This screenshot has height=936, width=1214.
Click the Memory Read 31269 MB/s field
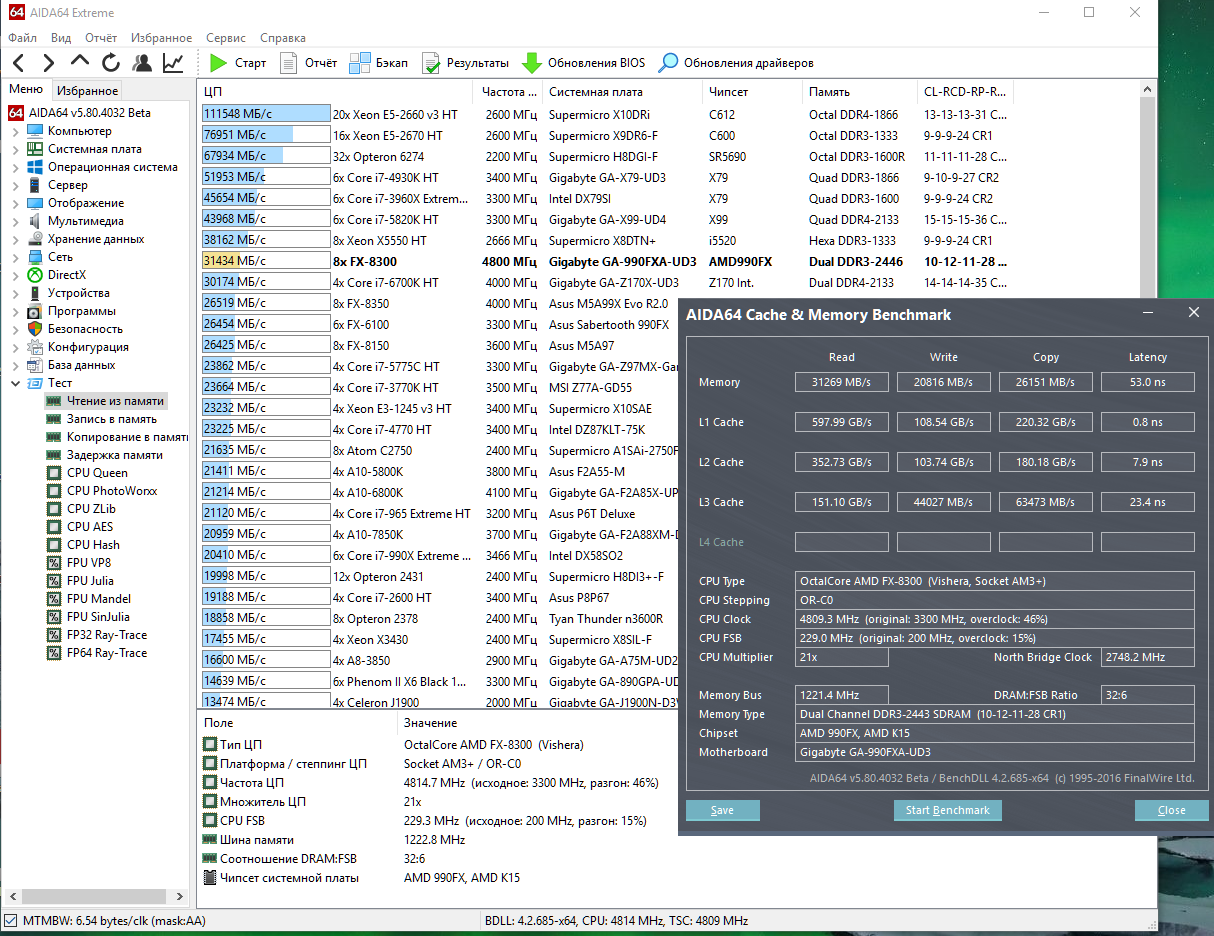tap(841, 382)
